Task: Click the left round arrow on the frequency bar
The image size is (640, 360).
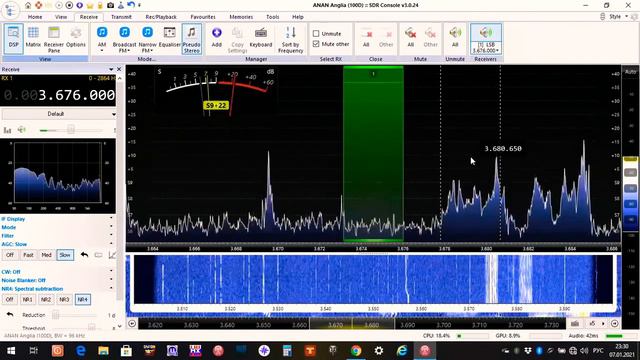Action: click(x=132, y=324)
